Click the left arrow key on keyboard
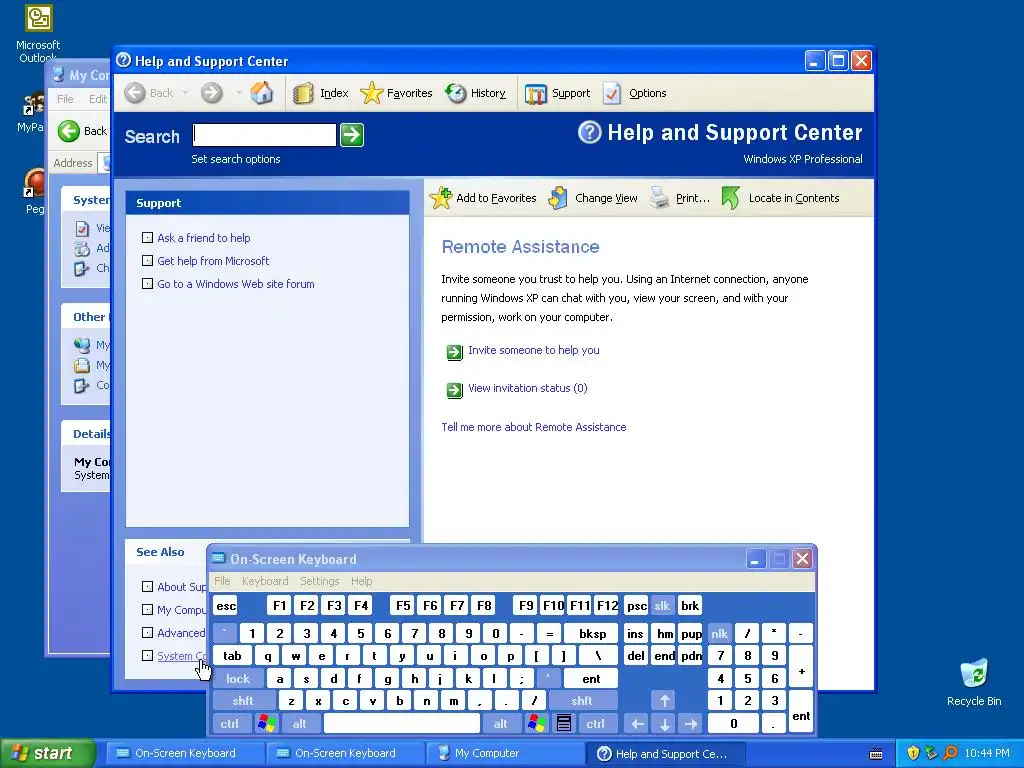This screenshot has height=768, width=1024. [x=638, y=724]
